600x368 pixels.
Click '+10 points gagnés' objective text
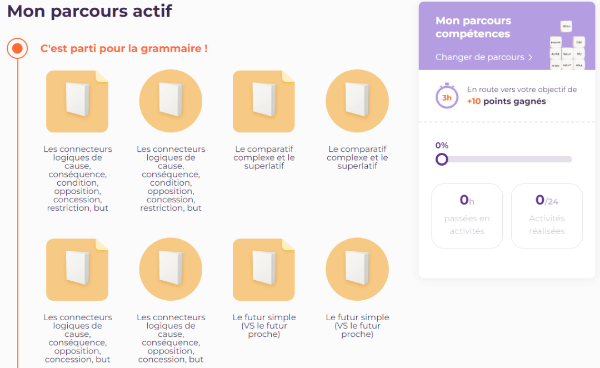(x=506, y=101)
